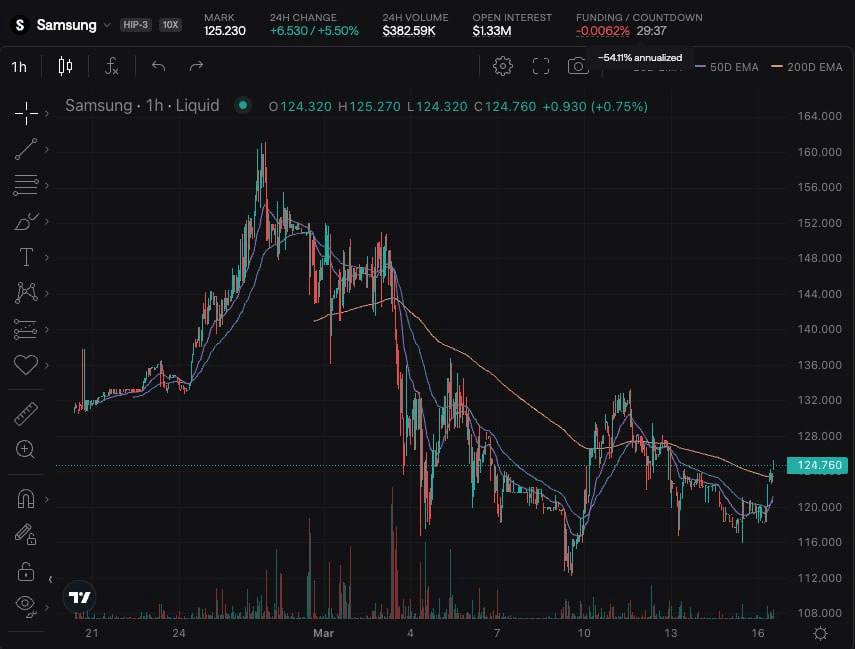Choose the candlestick chart style button
Screen dimensions: 855x649
pos(66,66)
